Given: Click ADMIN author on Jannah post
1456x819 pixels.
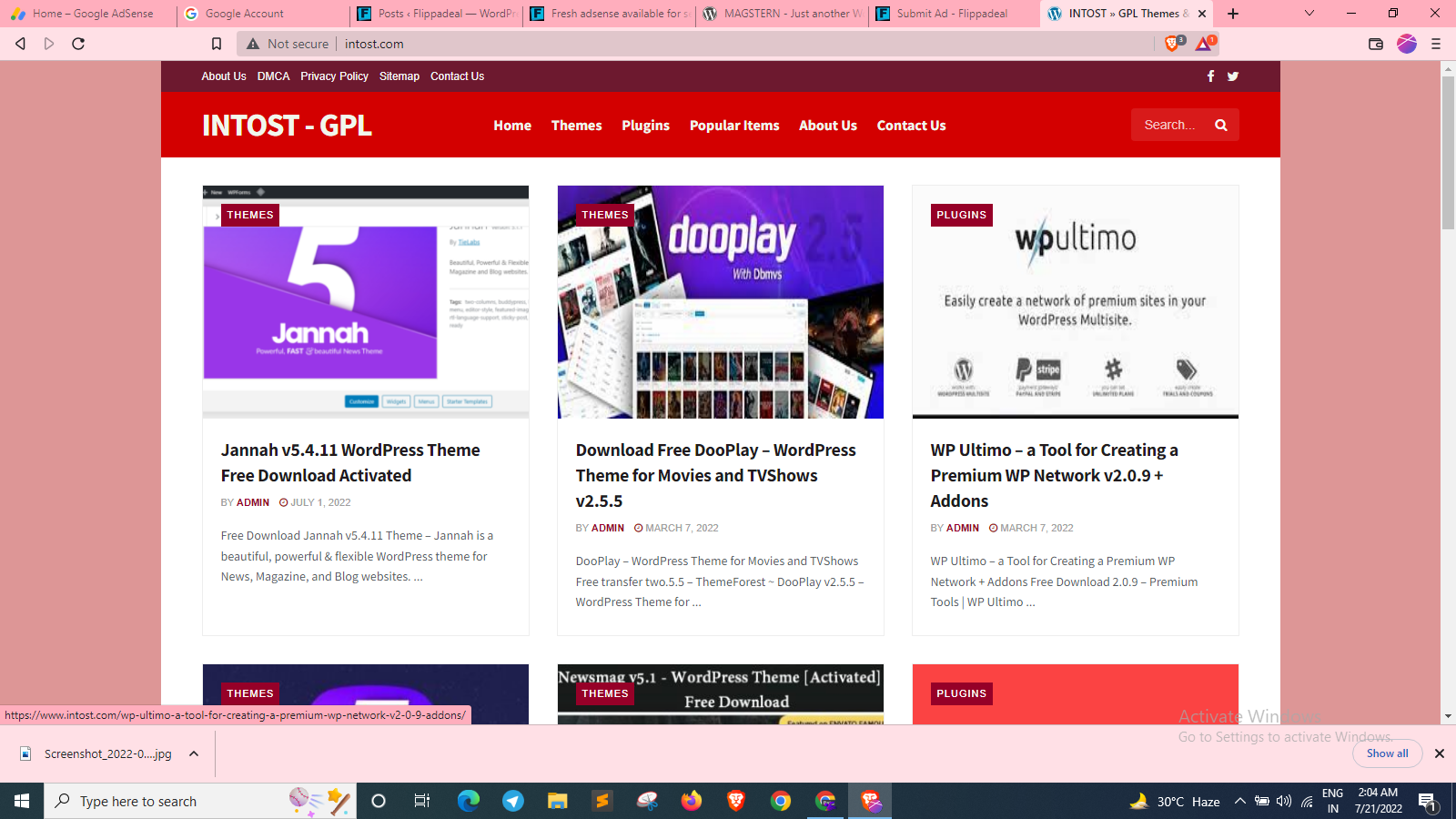Looking at the screenshot, I should [x=253, y=502].
